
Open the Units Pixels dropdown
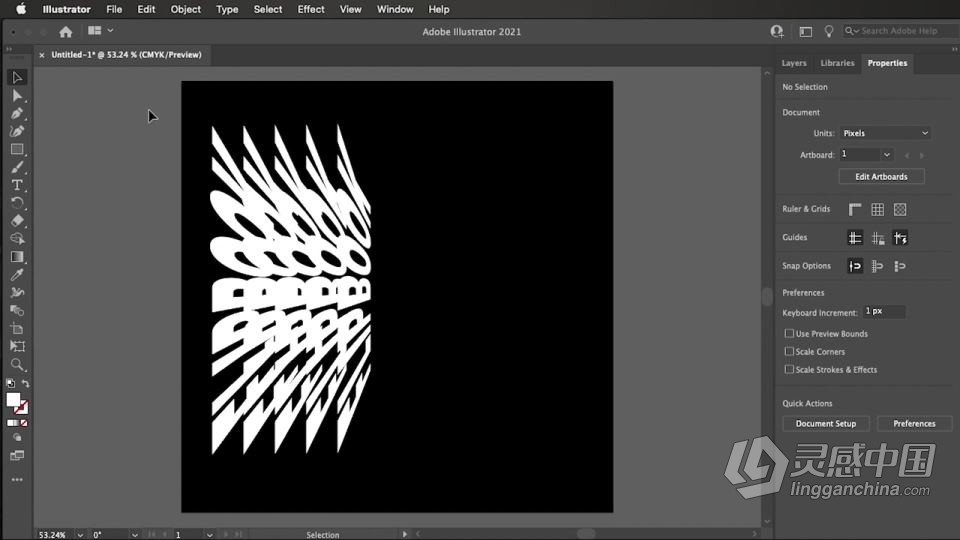click(x=885, y=133)
